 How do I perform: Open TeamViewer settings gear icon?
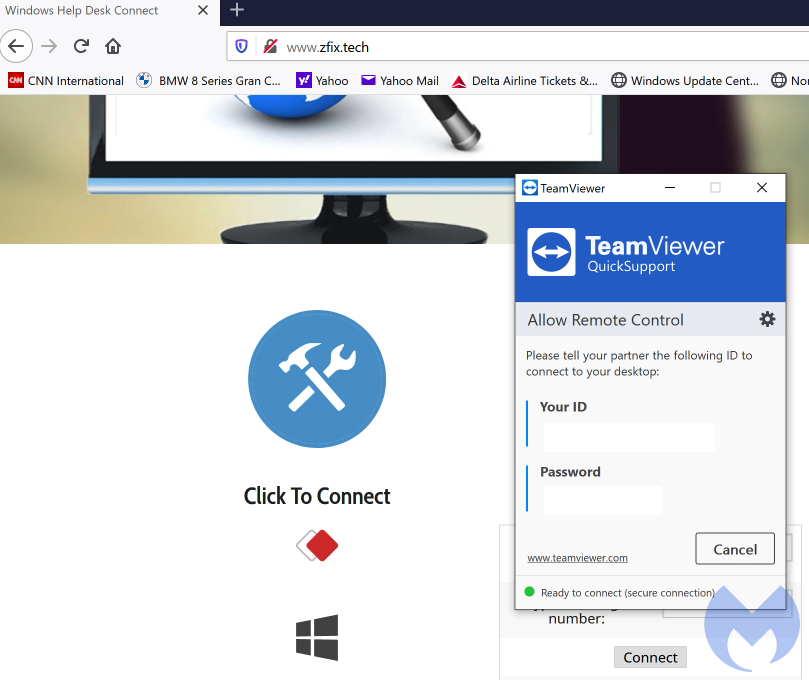click(x=767, y=319)
